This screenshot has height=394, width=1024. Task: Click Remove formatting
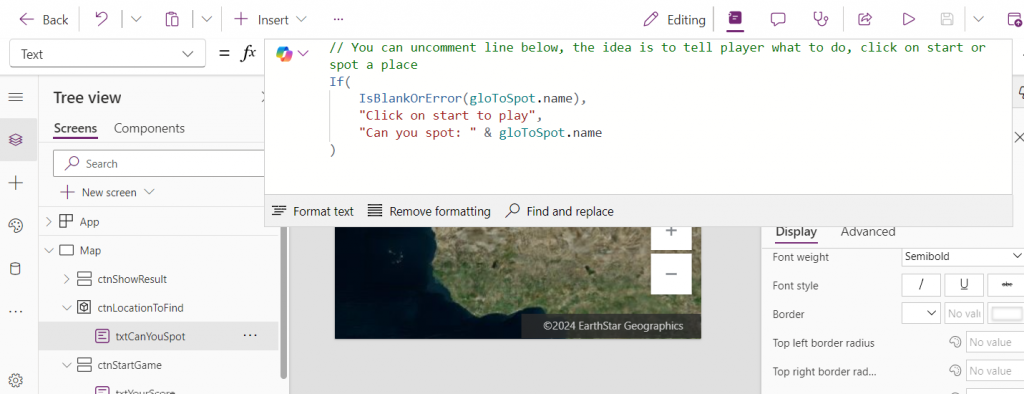pos(428,211)
